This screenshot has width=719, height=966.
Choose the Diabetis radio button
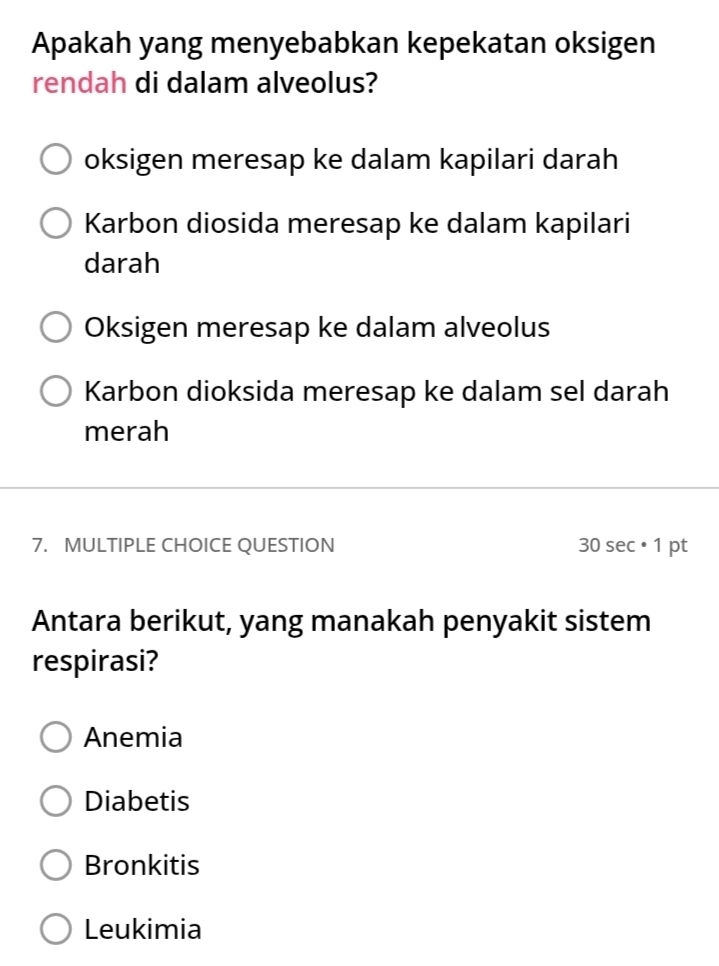pos(56,802)
